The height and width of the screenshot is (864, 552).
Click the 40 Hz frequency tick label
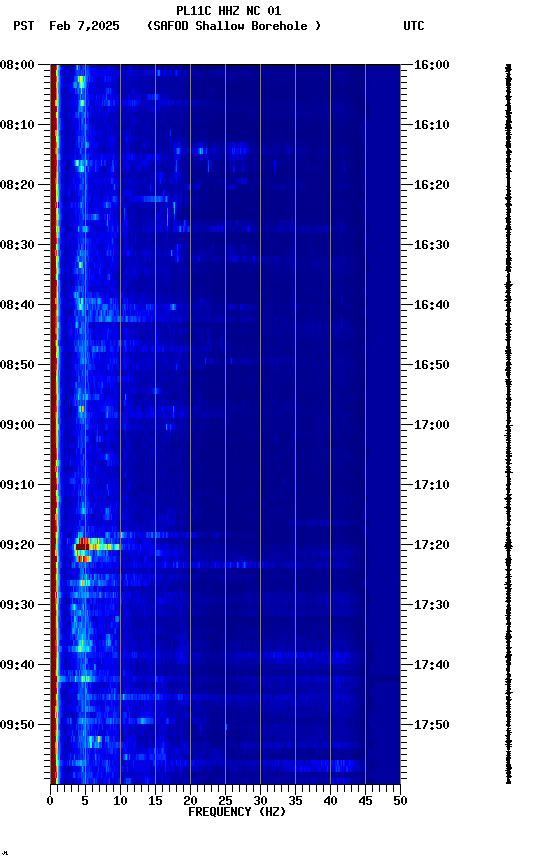pyautogui.click(x=330, y=801)
